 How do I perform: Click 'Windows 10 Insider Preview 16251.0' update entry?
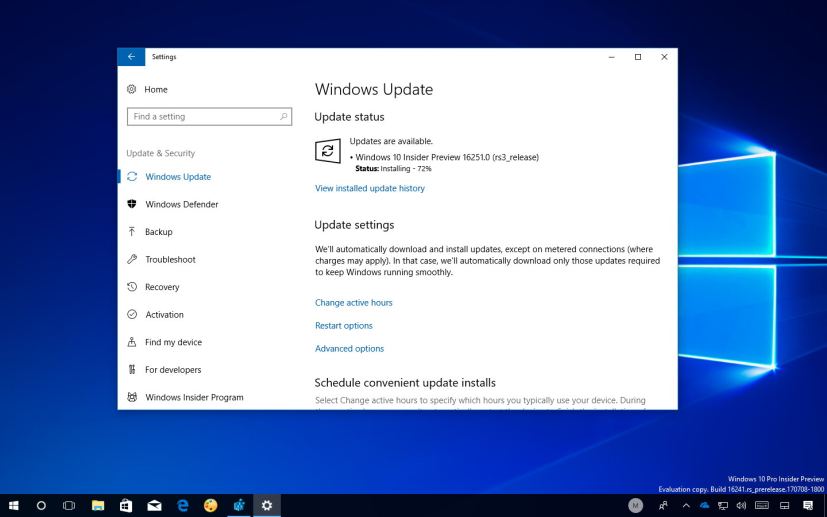point(447,157)
